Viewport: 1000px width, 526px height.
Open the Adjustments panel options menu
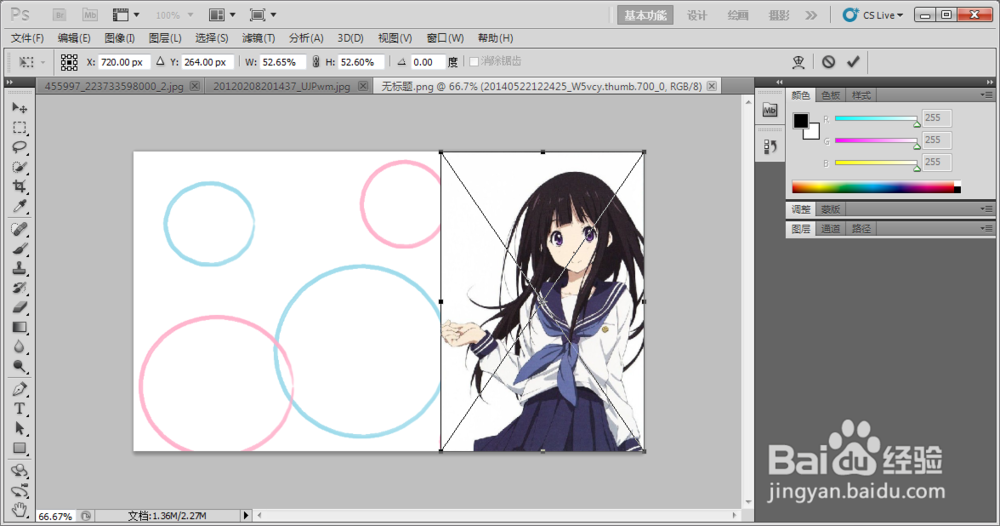(987, 209)
